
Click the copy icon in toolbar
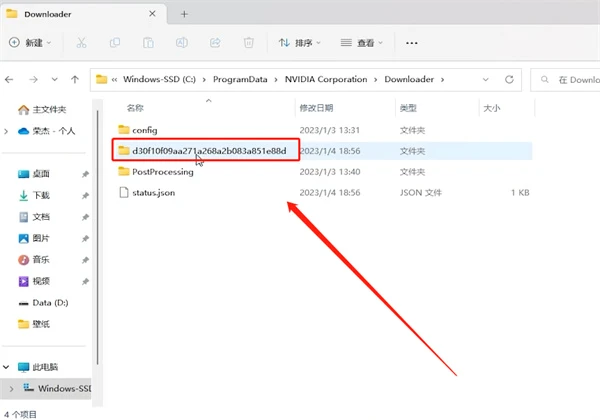pyautogui.click(x=115, y=43)
